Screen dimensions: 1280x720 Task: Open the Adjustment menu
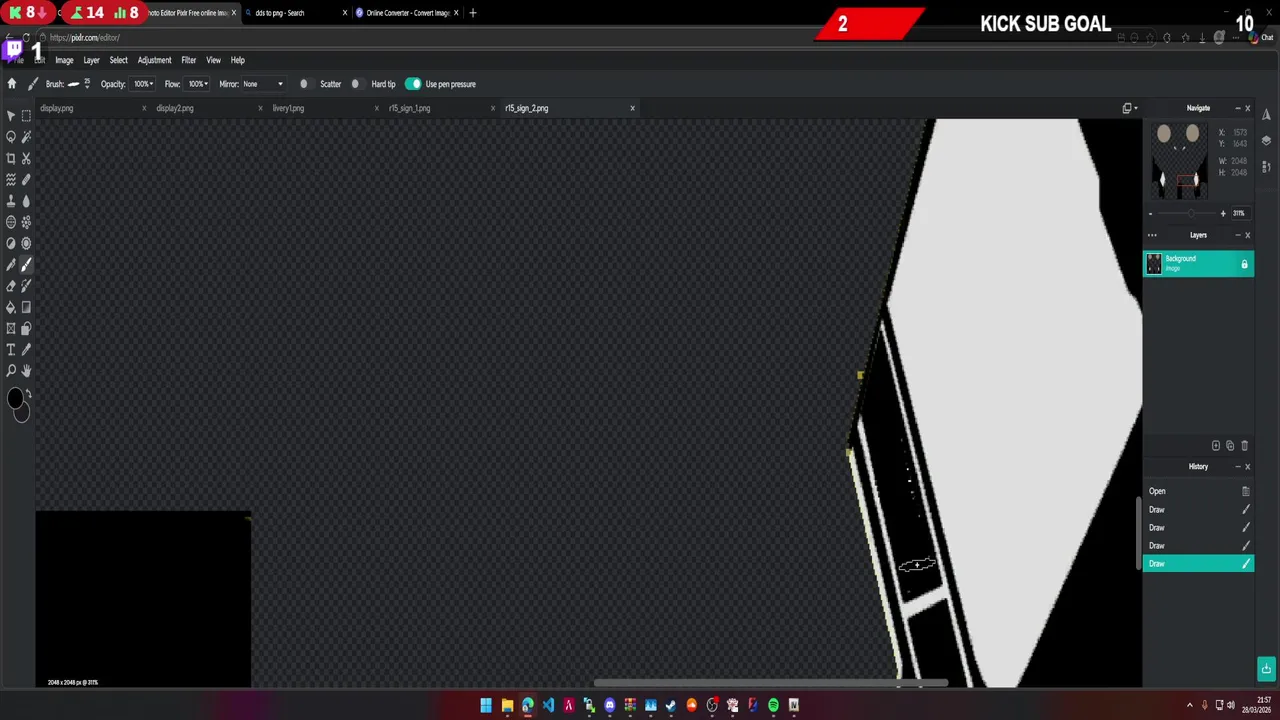click(x=154, y=60)
